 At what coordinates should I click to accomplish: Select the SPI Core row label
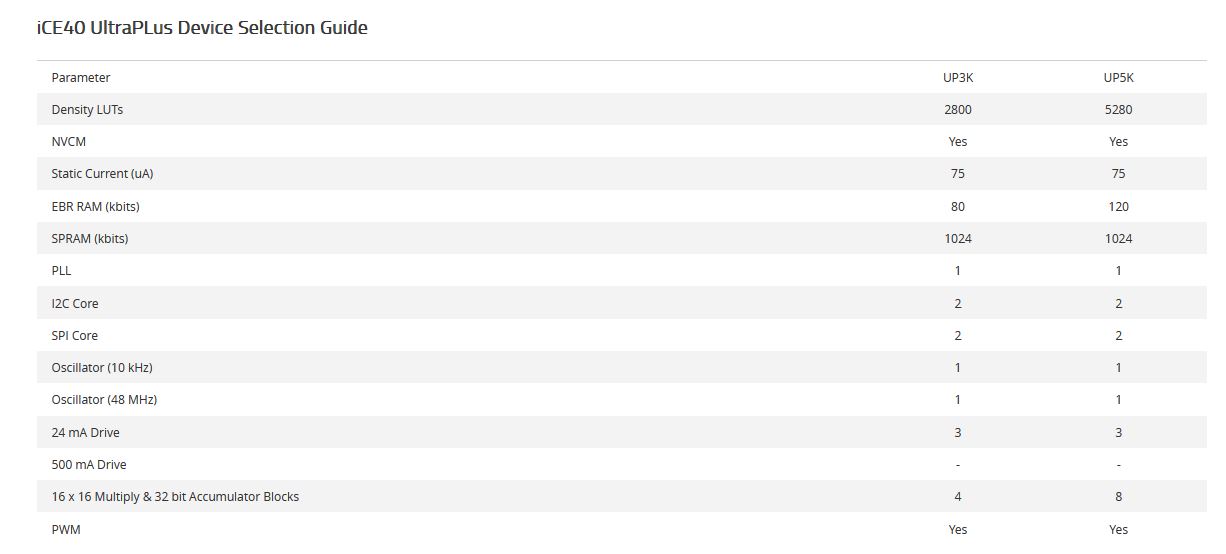coord(75,335)
